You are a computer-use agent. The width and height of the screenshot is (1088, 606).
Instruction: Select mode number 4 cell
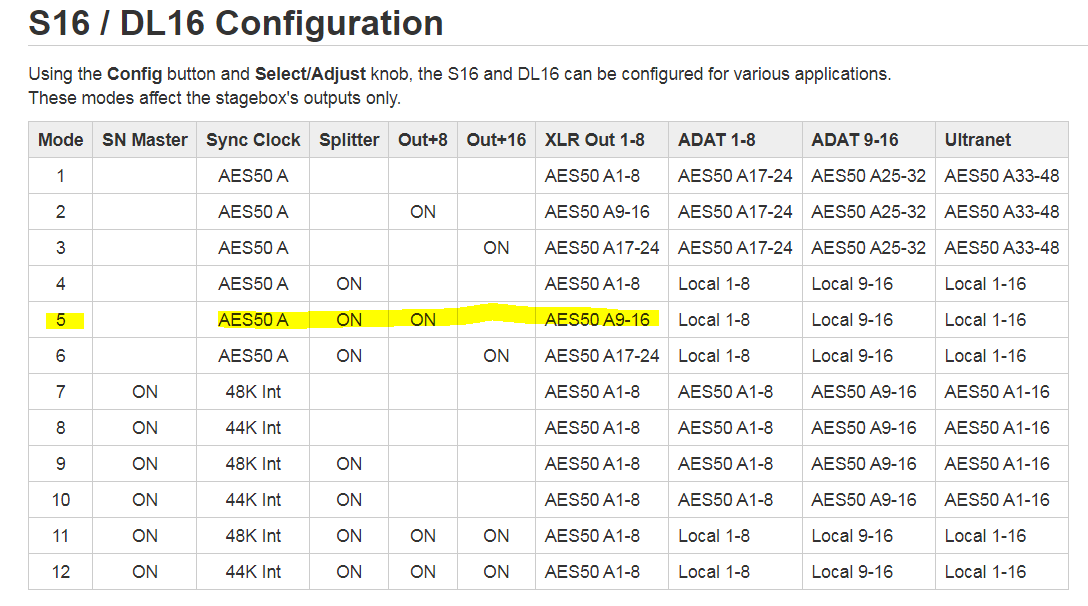pyautogui.click(x=60, y=284)
